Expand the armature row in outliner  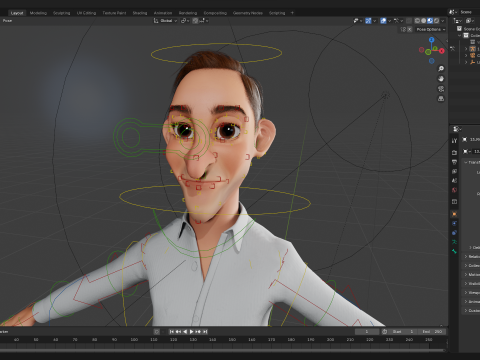pos(466,49)
